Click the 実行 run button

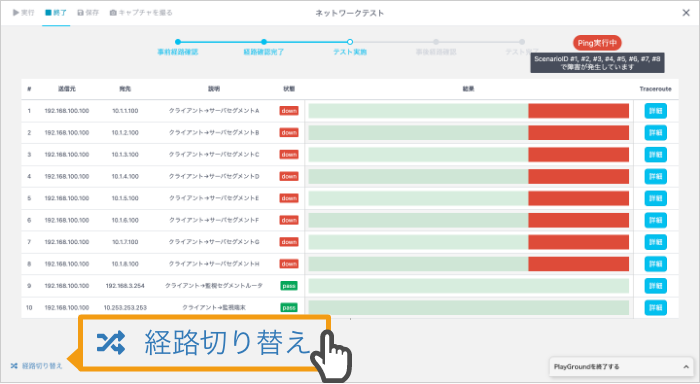(24, 13)
